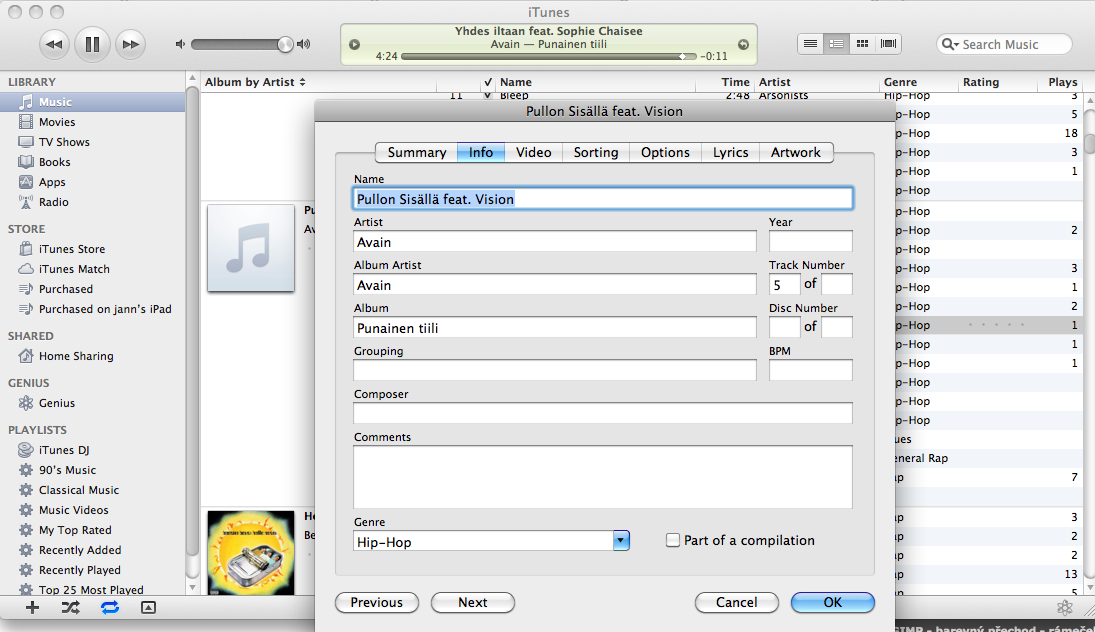
Task: Click the add playlist plus button
Action: tap(32, 608)
